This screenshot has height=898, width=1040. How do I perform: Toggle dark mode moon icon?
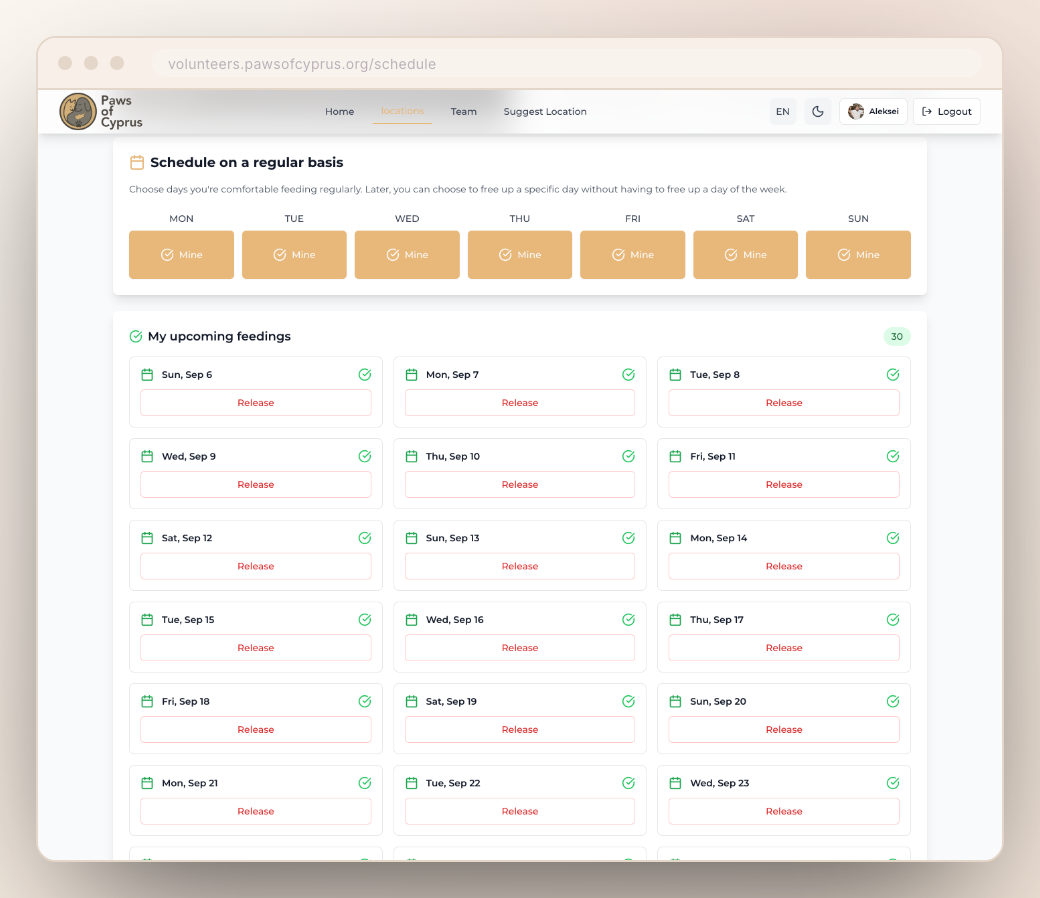coord(818,111)
